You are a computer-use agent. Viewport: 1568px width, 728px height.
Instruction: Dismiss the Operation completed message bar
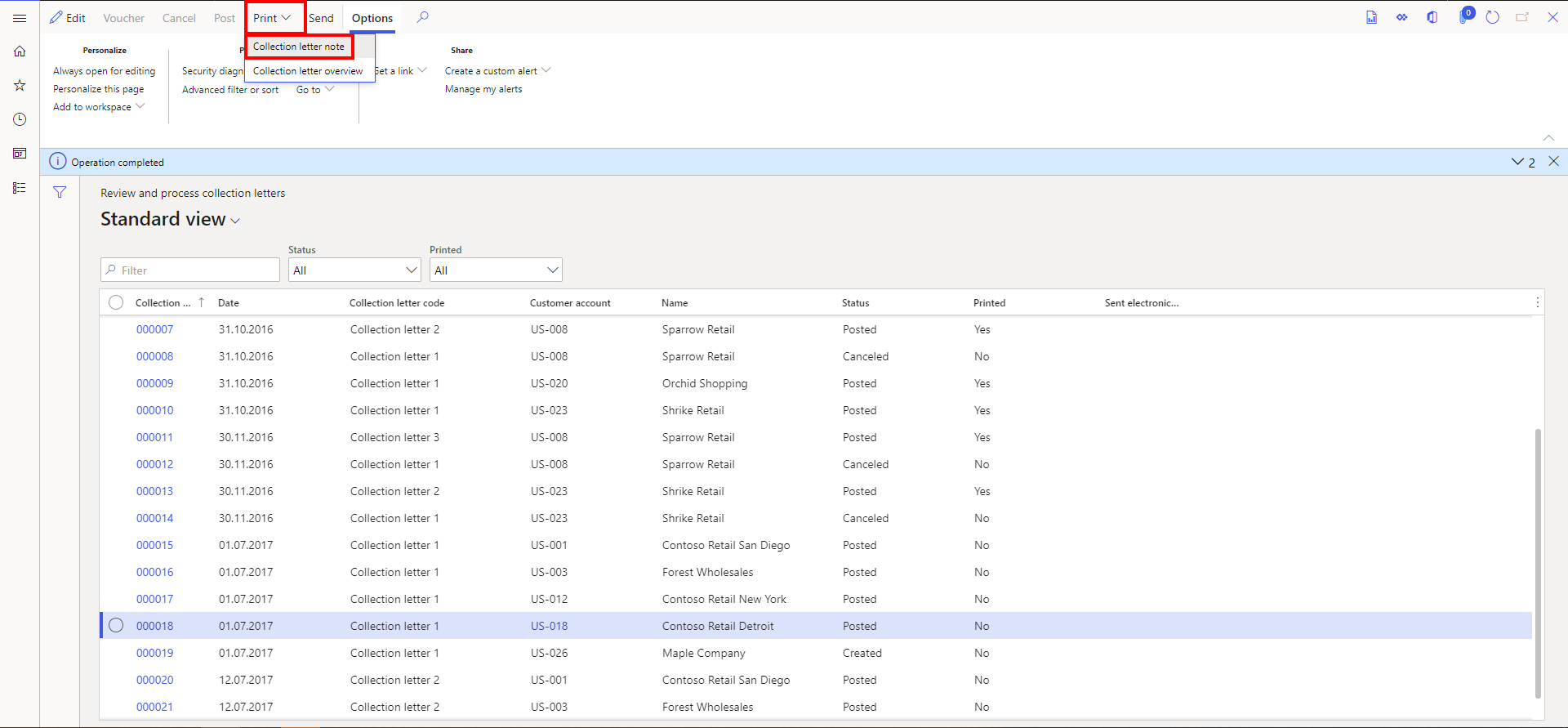[x=1553, y=162]
